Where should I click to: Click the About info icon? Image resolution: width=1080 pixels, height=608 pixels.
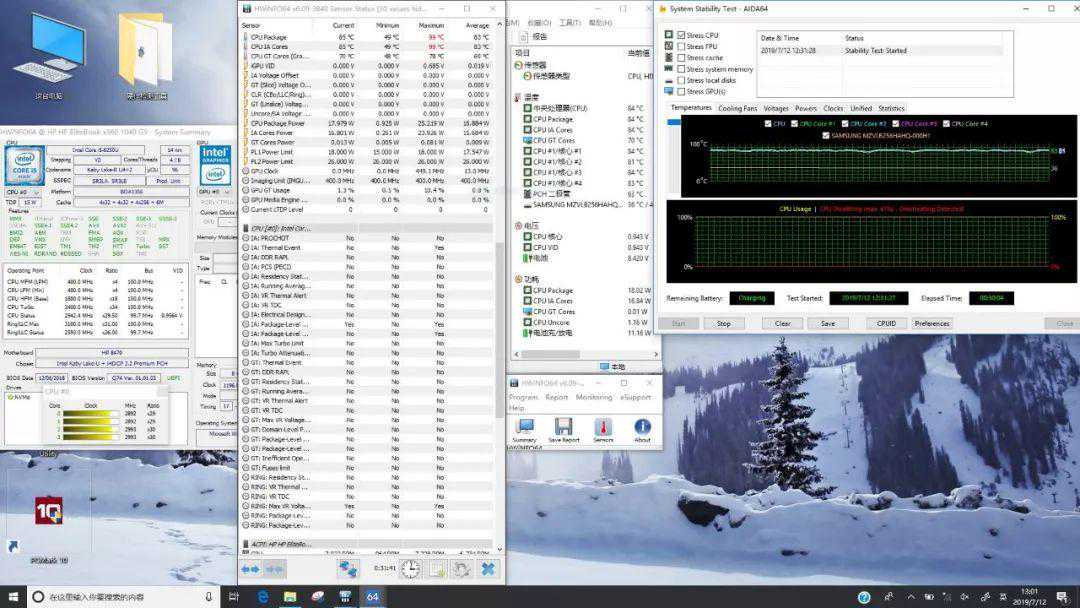click(642, 428)
